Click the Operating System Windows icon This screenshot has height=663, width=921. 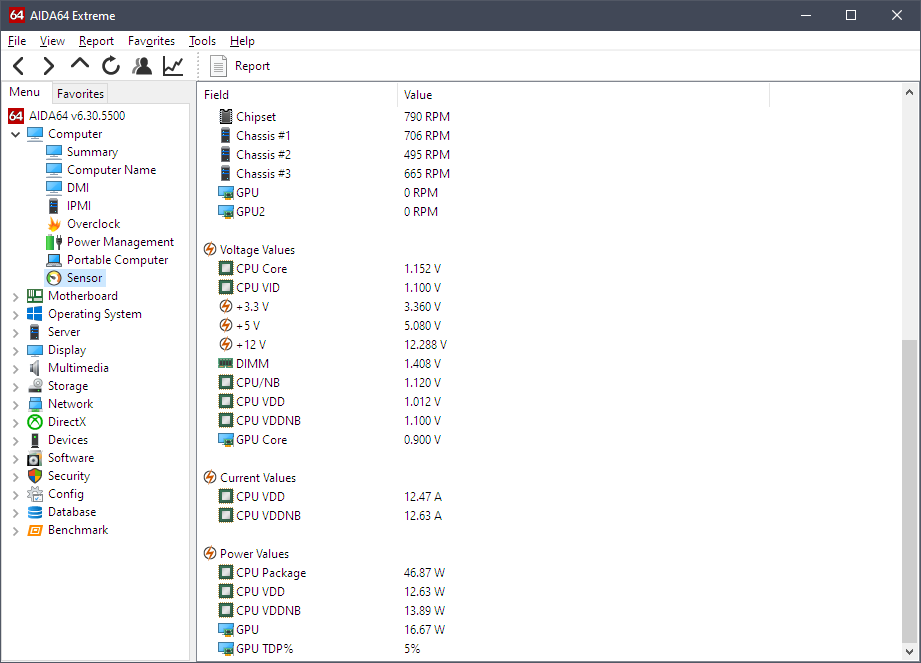click(x=35, y=314)
